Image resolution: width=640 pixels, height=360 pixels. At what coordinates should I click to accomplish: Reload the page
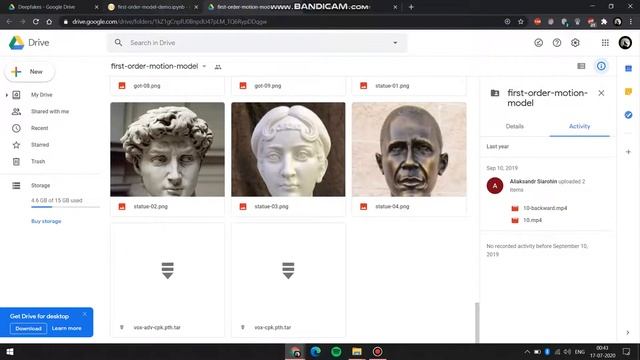(36, 22)
